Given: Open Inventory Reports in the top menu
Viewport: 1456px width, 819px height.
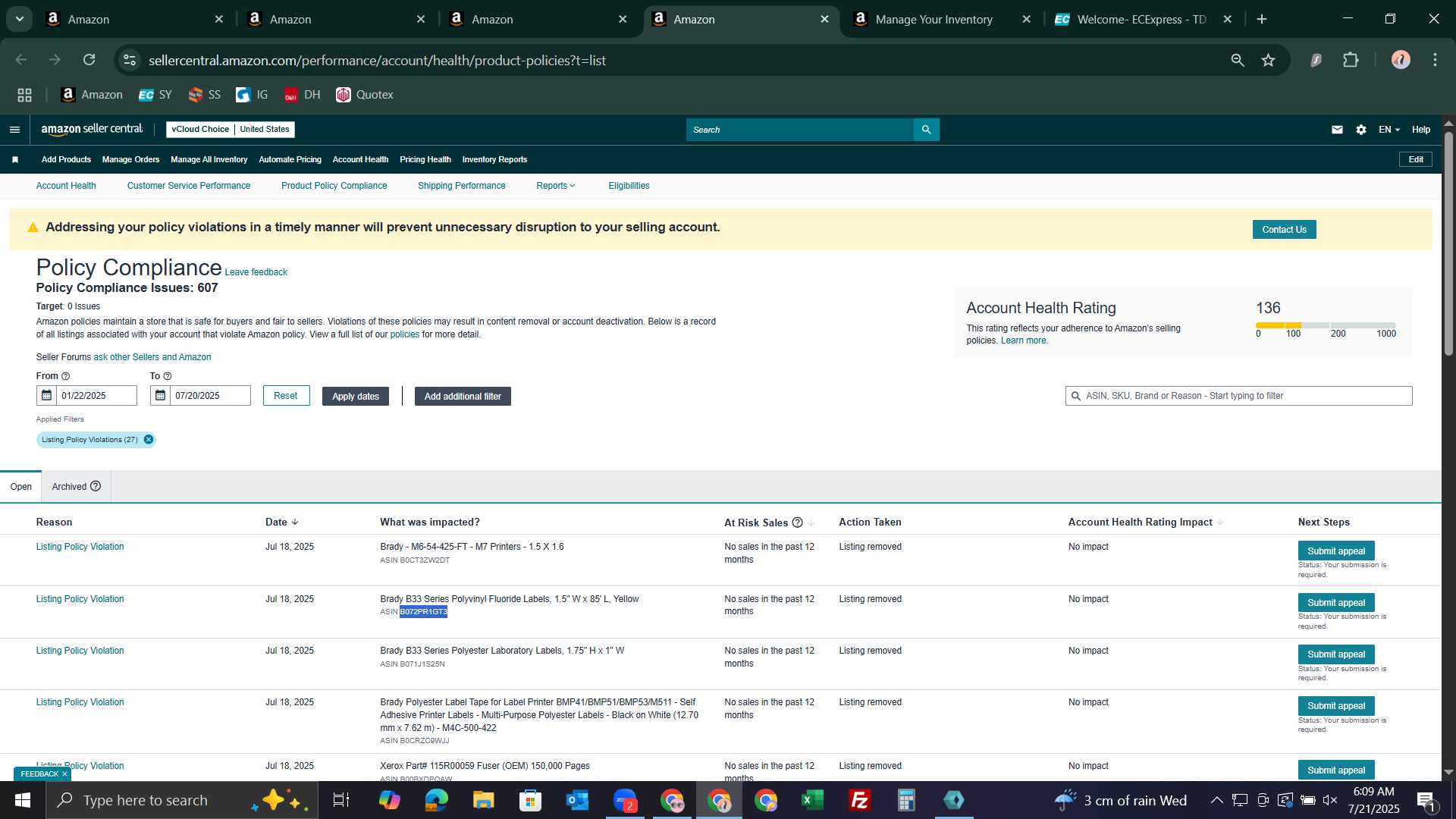Looking at the screenshot, I should click(x=494, y=160).
